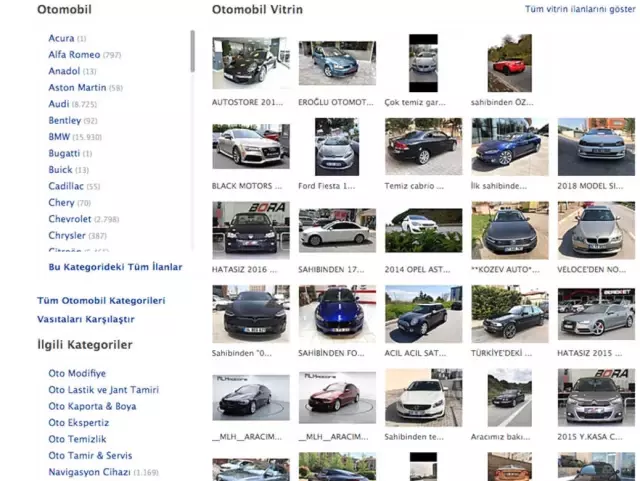Open the Oto Temizlik category

click(77, 439)
